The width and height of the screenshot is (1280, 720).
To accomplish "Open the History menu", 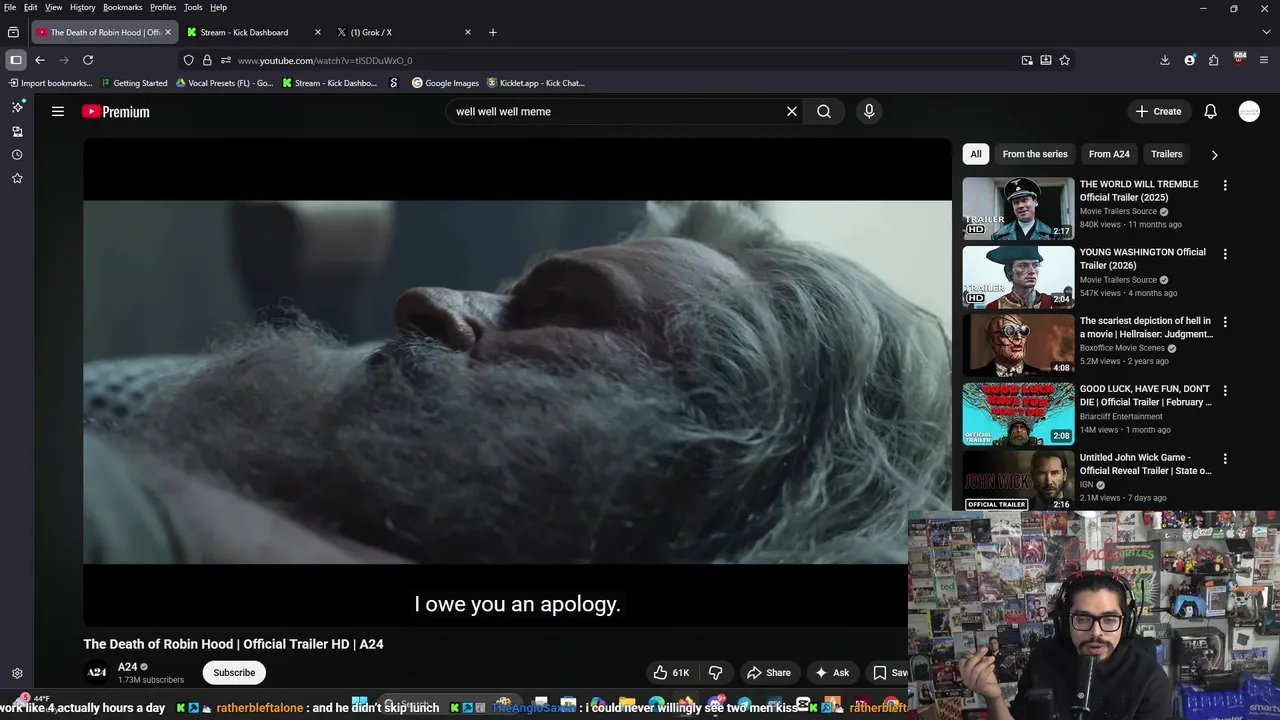I will (83, 7).
